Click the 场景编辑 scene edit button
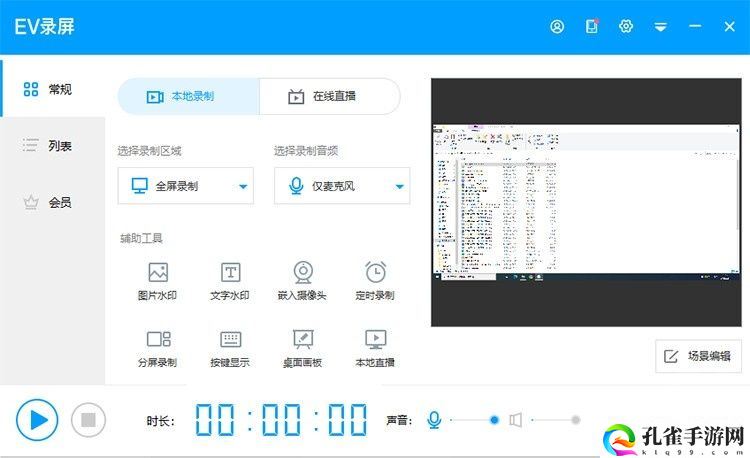 tap(698, 356)
